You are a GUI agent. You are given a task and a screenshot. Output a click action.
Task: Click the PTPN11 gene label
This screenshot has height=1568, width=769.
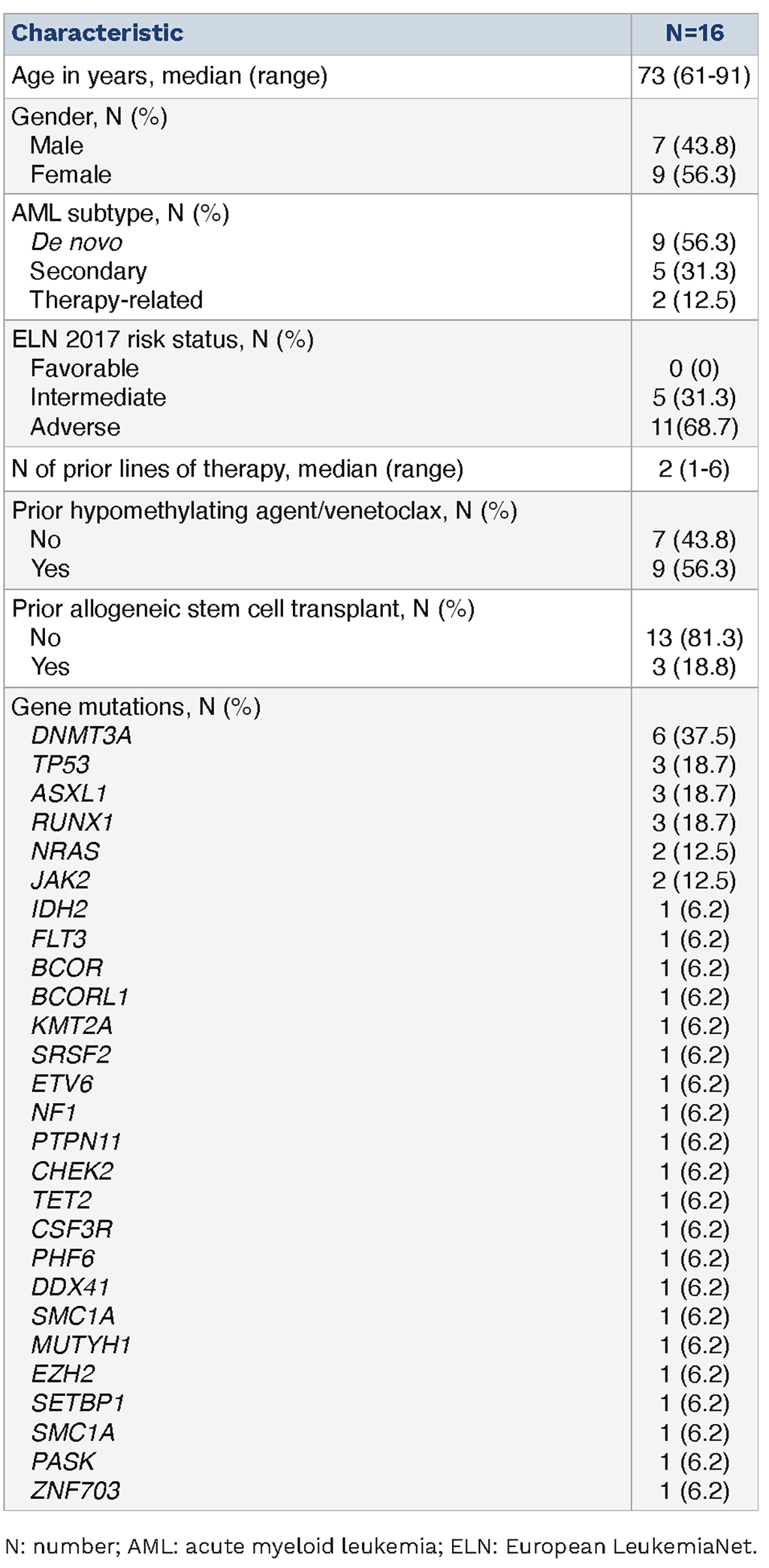pyautogui.click(x=76, y=1142)
